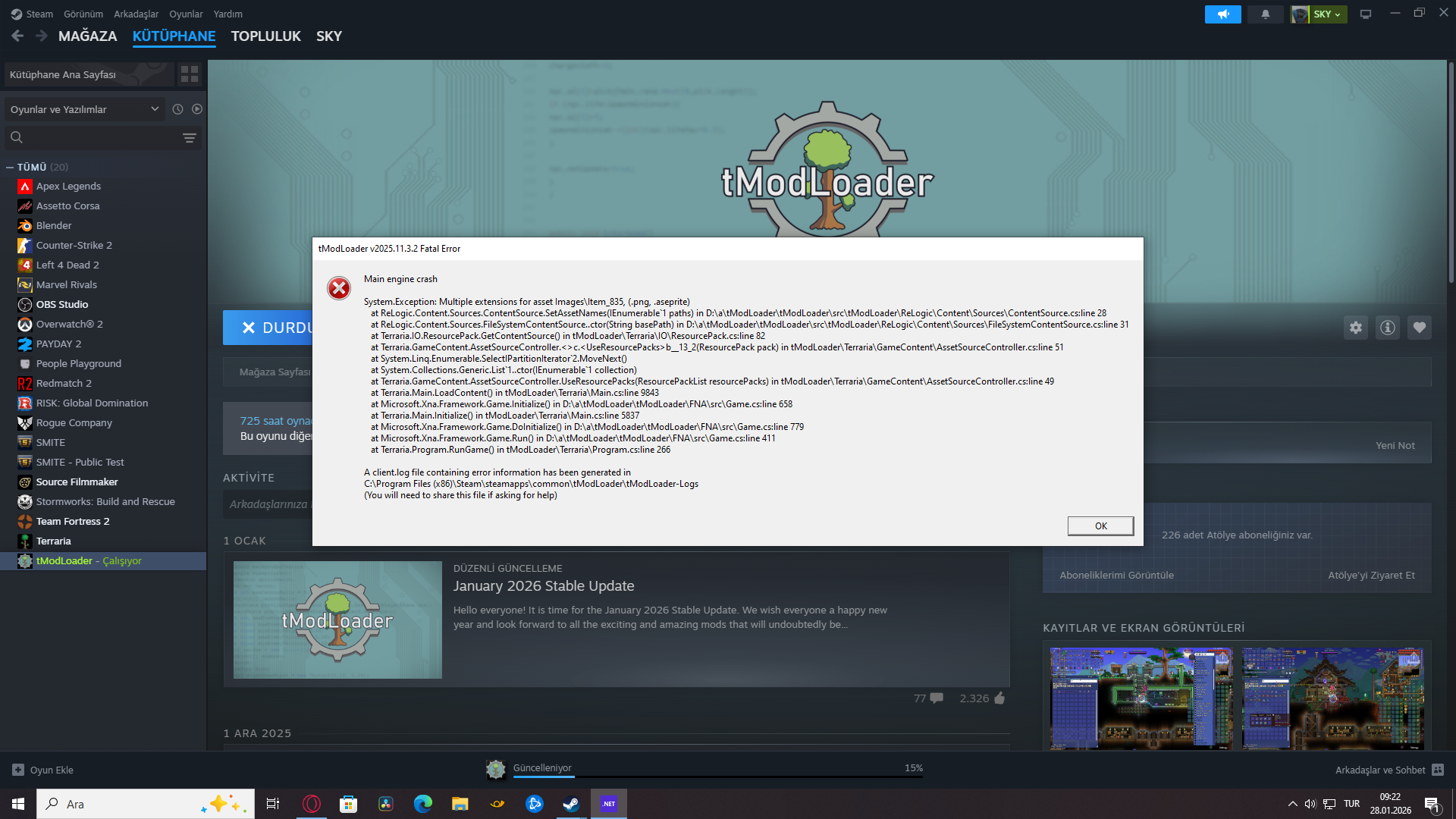Open tMod​Loader game settings gear
The height and width of the screenshot is (819, 1456).
pyautogui.click(x=1356, y=328)
